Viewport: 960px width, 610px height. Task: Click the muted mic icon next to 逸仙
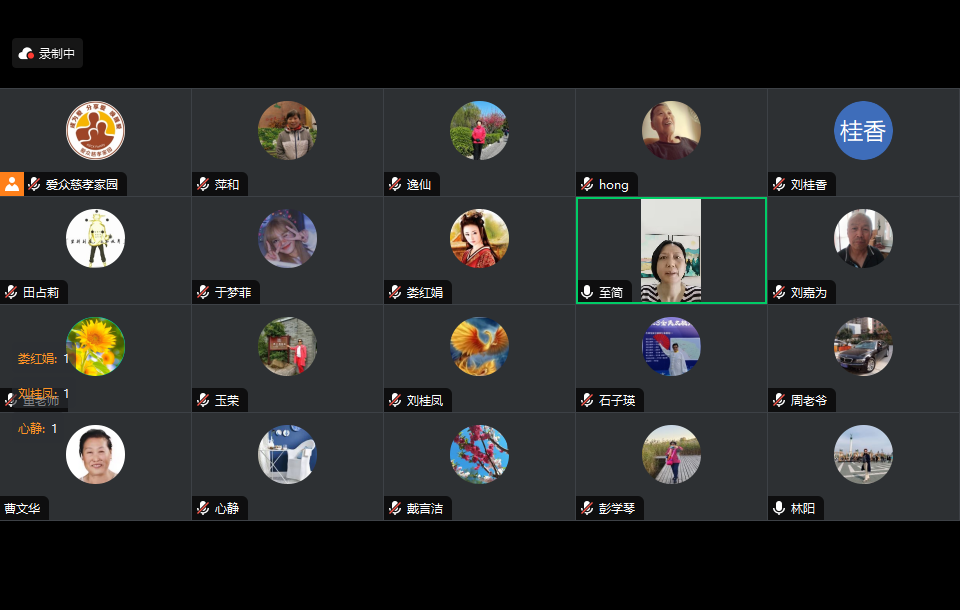click(396, 184)
